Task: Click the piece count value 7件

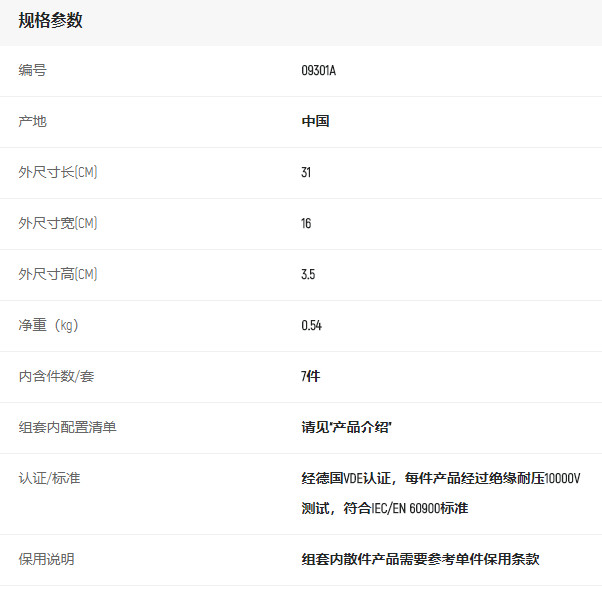Action: pyautogui.click(x=310, y=377)
